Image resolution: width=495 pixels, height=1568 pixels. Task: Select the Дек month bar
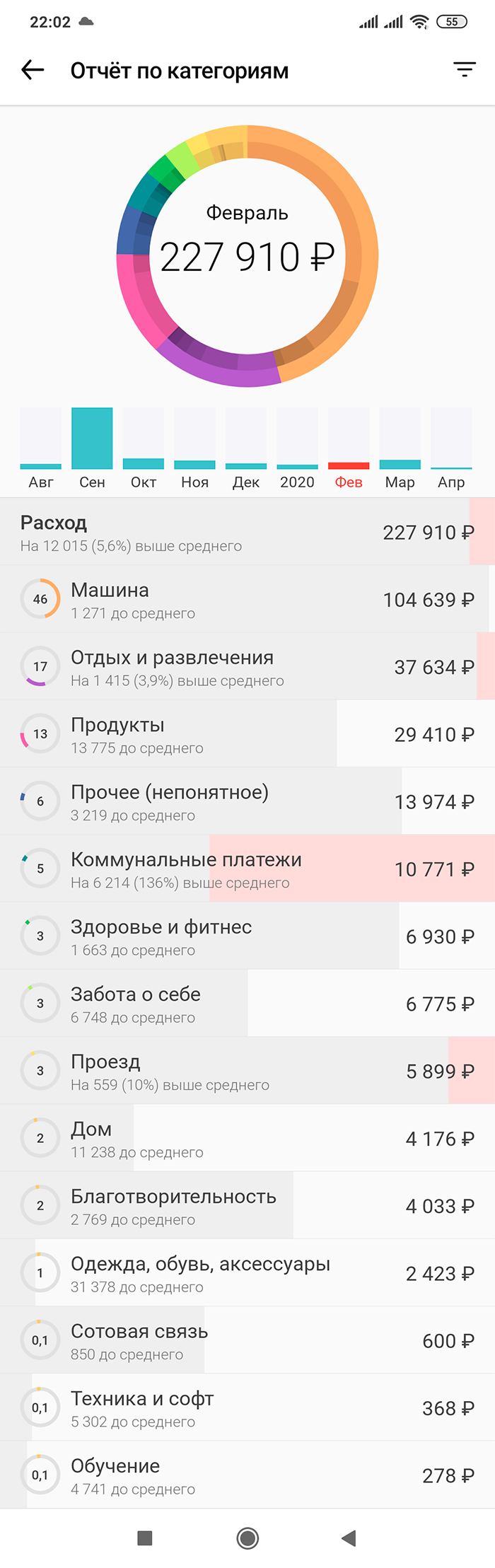[x=246, y=448]
